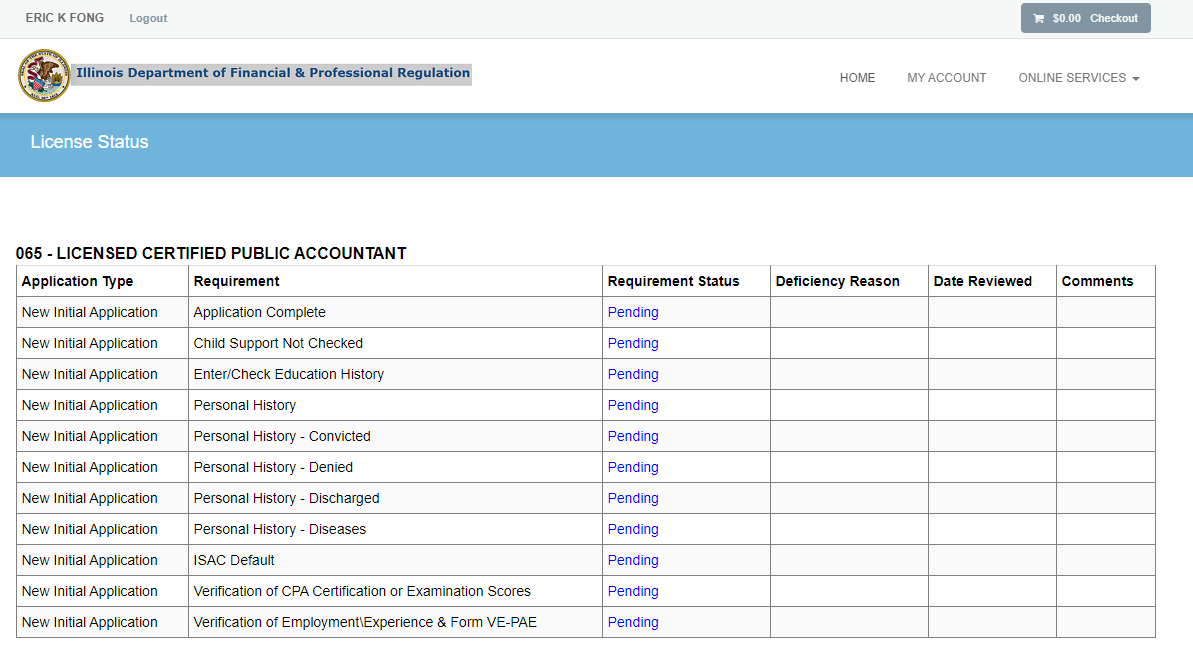Click Pending status for Application Complete

[x=633, y=313]
